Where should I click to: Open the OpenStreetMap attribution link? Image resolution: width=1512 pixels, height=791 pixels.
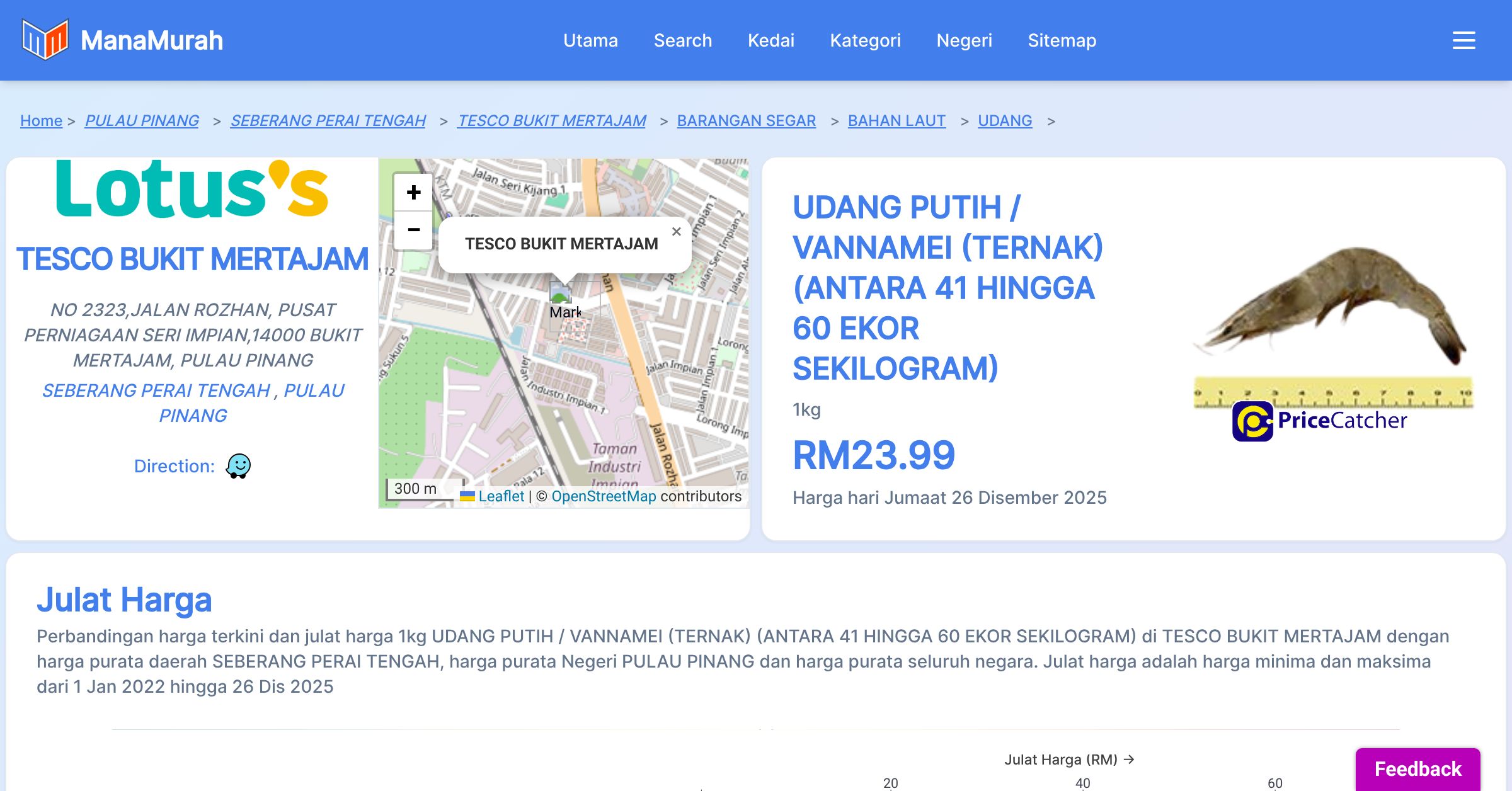pyautogui.click(x=604, y=496)
